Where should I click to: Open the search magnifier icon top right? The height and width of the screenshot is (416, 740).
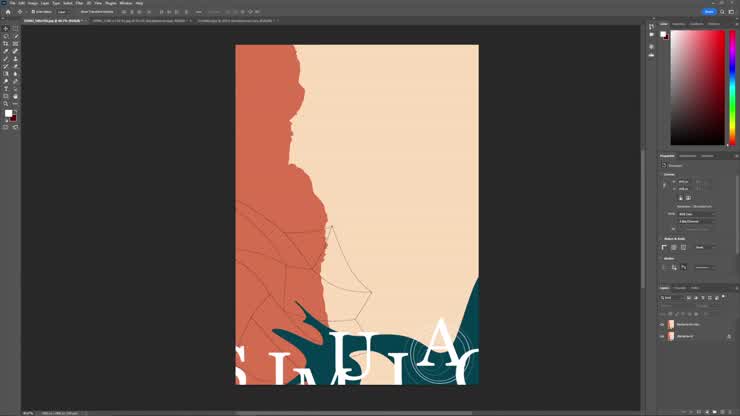(722, 12)
